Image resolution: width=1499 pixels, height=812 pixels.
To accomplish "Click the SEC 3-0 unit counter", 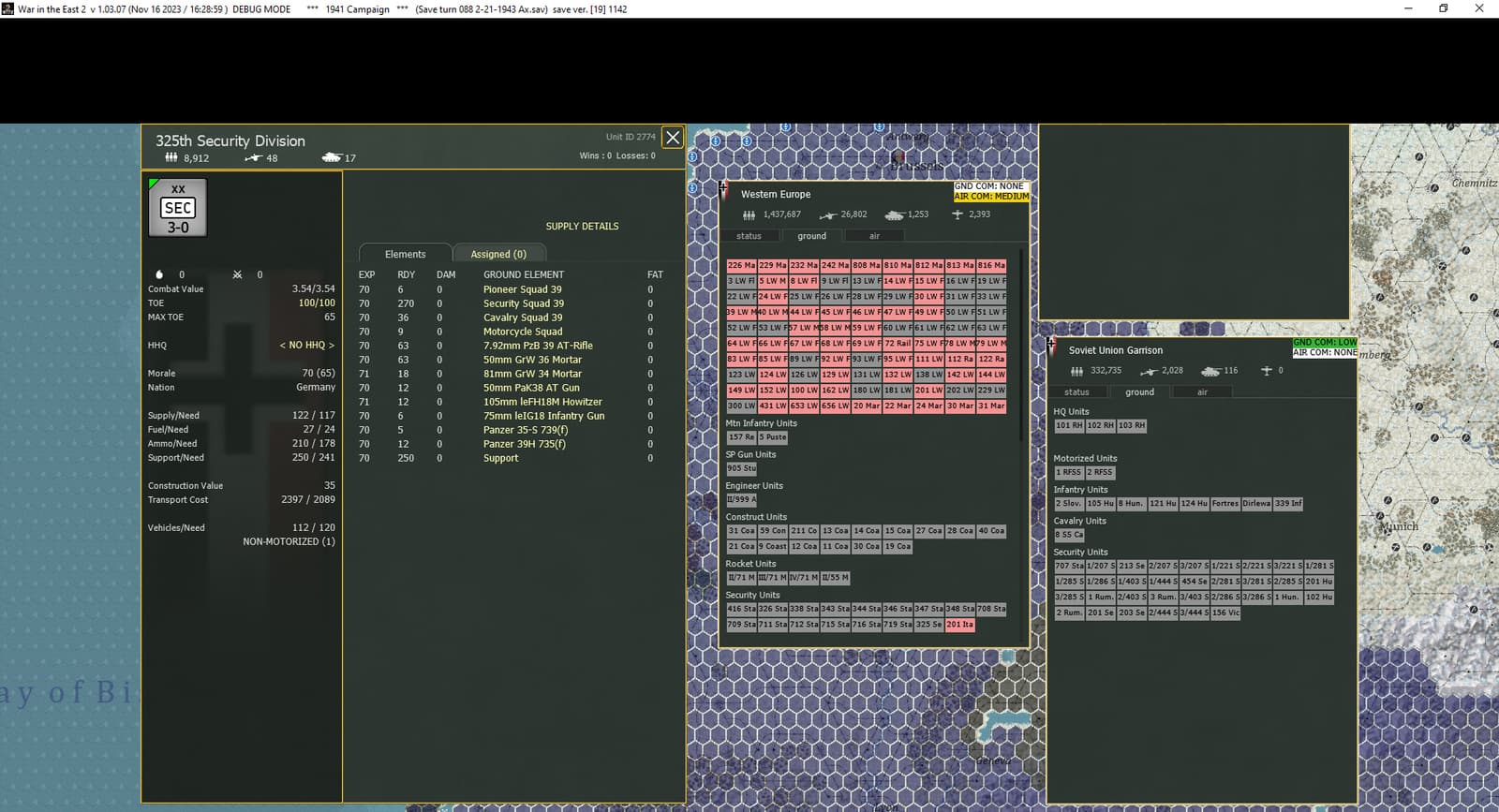I will click(x=178, y=208).
